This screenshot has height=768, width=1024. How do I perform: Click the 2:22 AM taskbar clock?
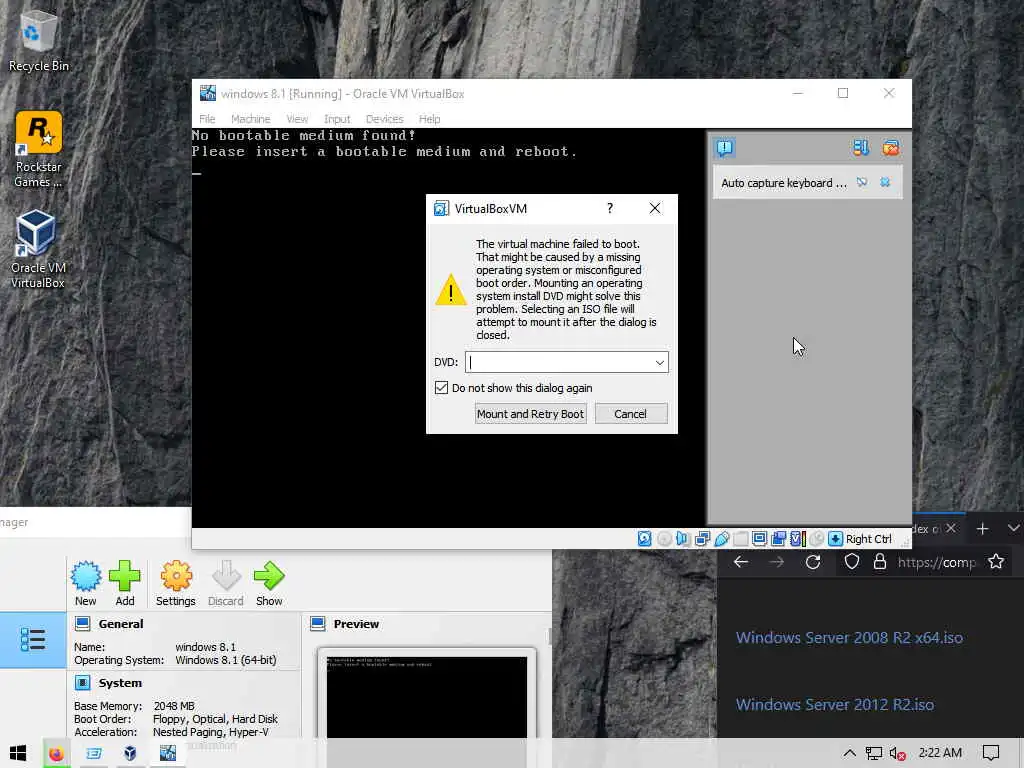coord(940,753)
